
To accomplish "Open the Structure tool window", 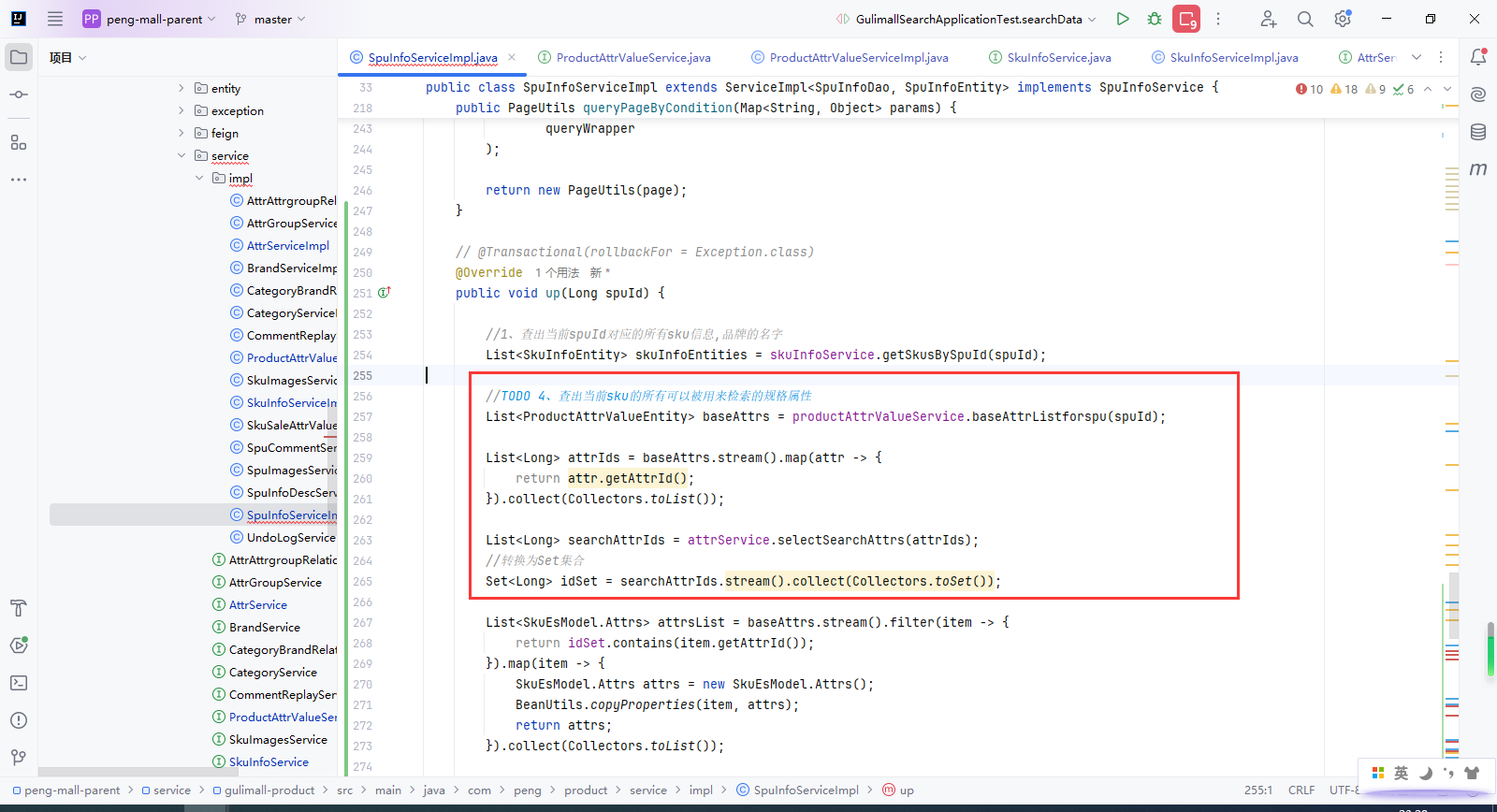I will [19, 142].
